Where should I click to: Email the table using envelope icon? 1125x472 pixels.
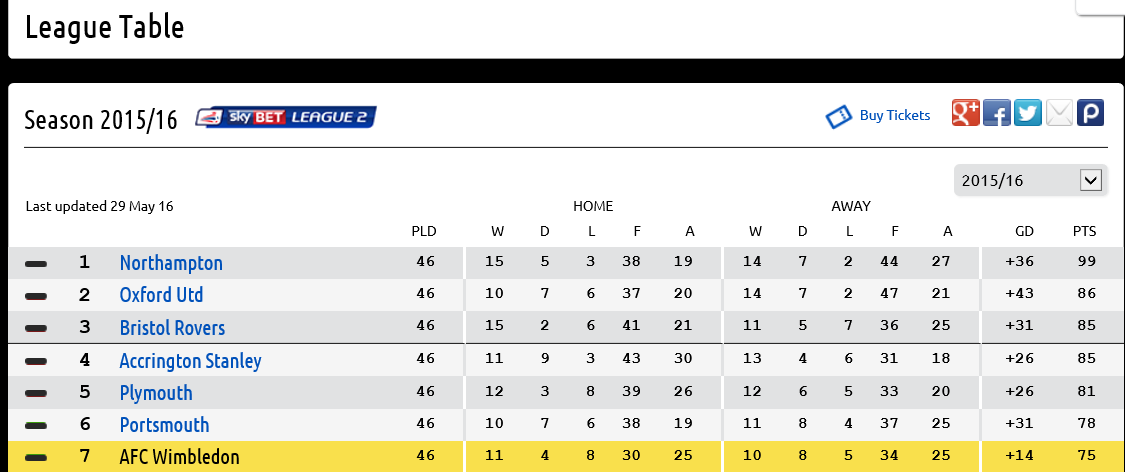tap(1059, 113)
